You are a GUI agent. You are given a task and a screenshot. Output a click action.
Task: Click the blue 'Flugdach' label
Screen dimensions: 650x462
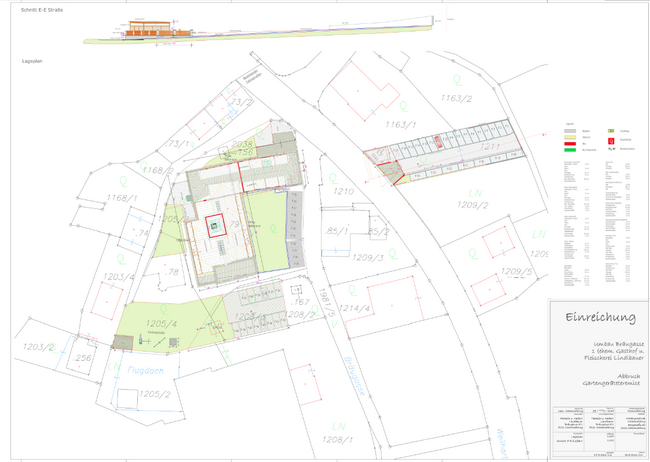[x=146, y=370]
